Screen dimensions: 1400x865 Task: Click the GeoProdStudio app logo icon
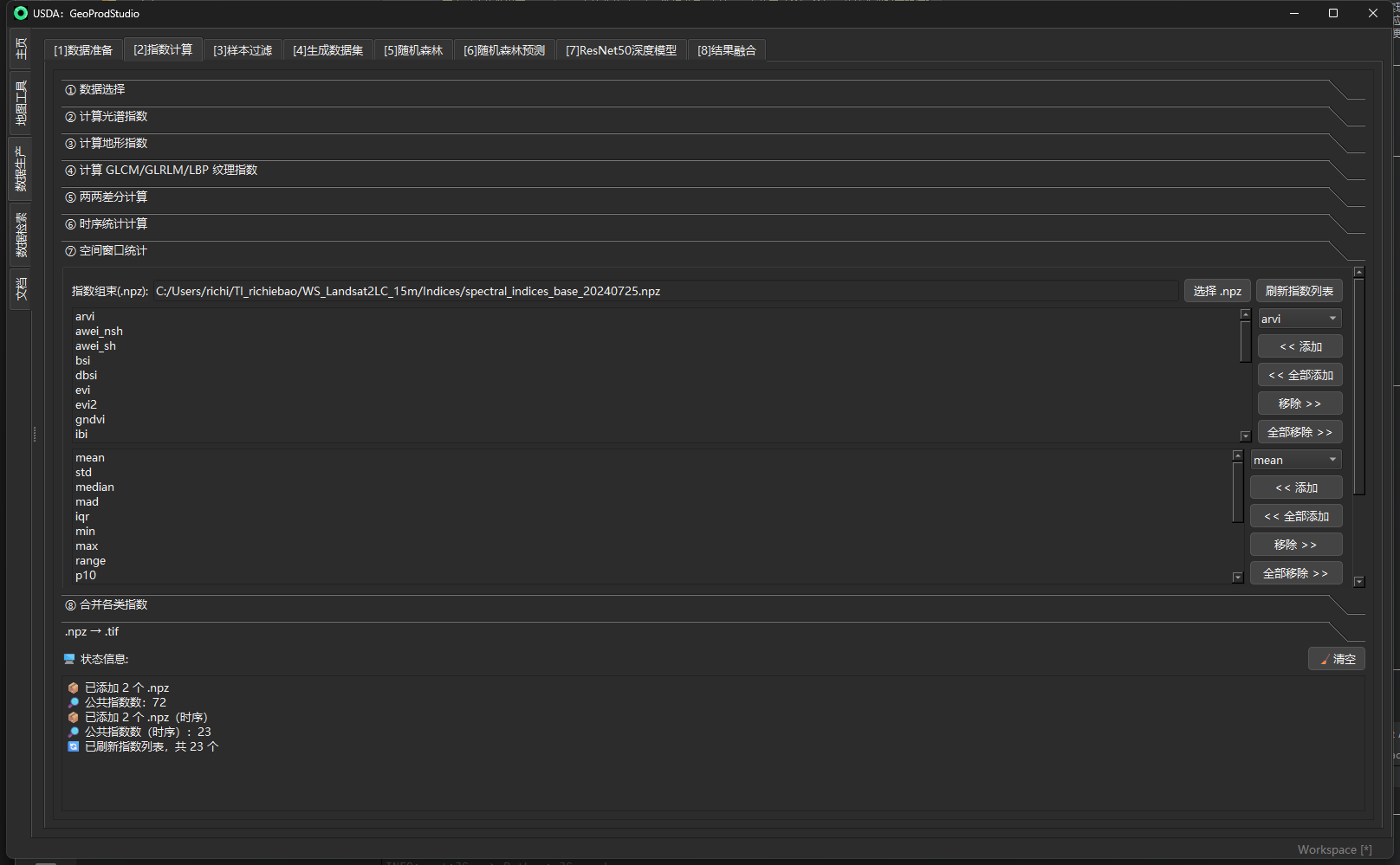tap(21, 13)
